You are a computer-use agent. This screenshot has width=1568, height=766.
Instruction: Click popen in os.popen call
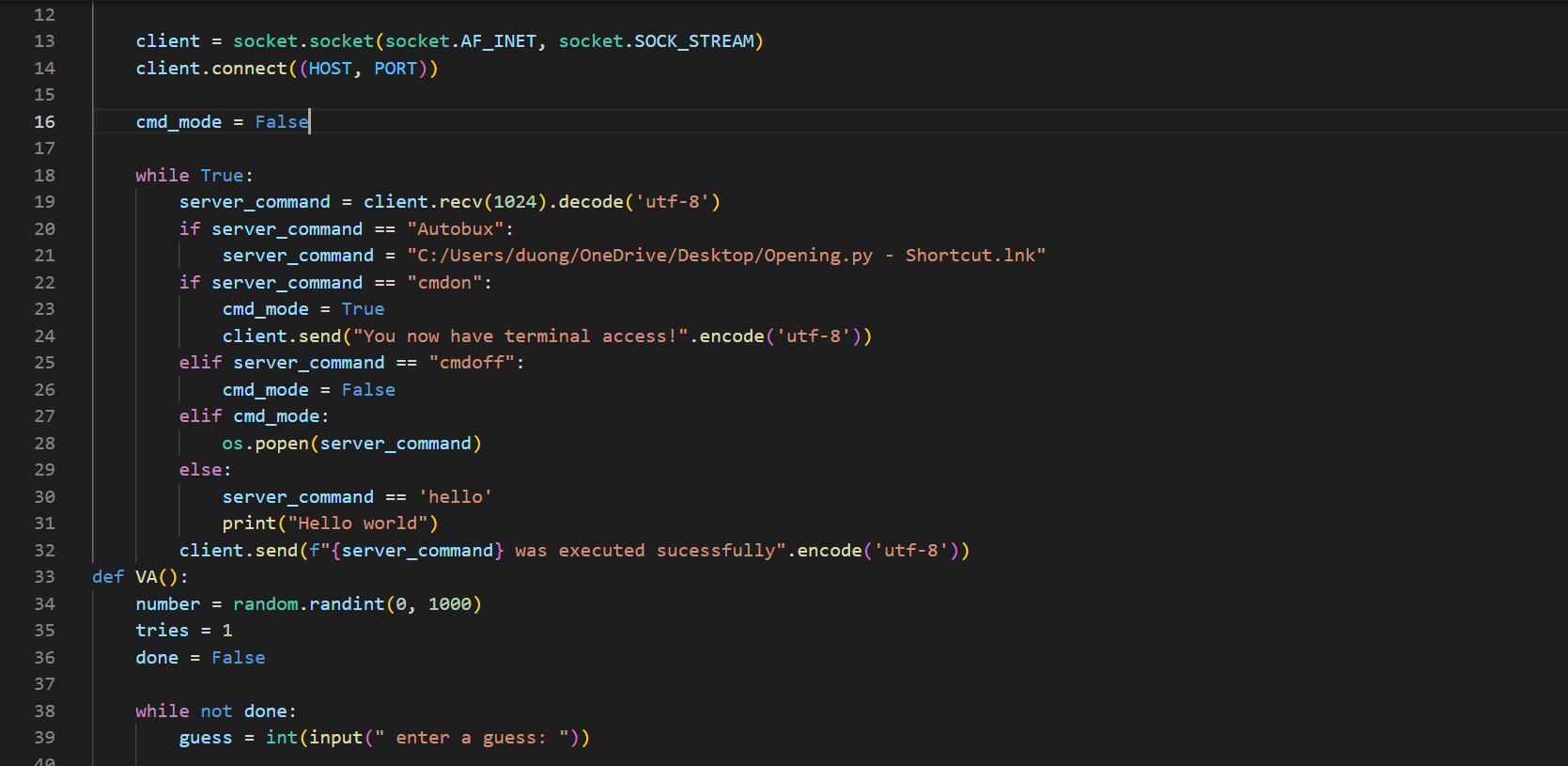click(x=282, y=444)
